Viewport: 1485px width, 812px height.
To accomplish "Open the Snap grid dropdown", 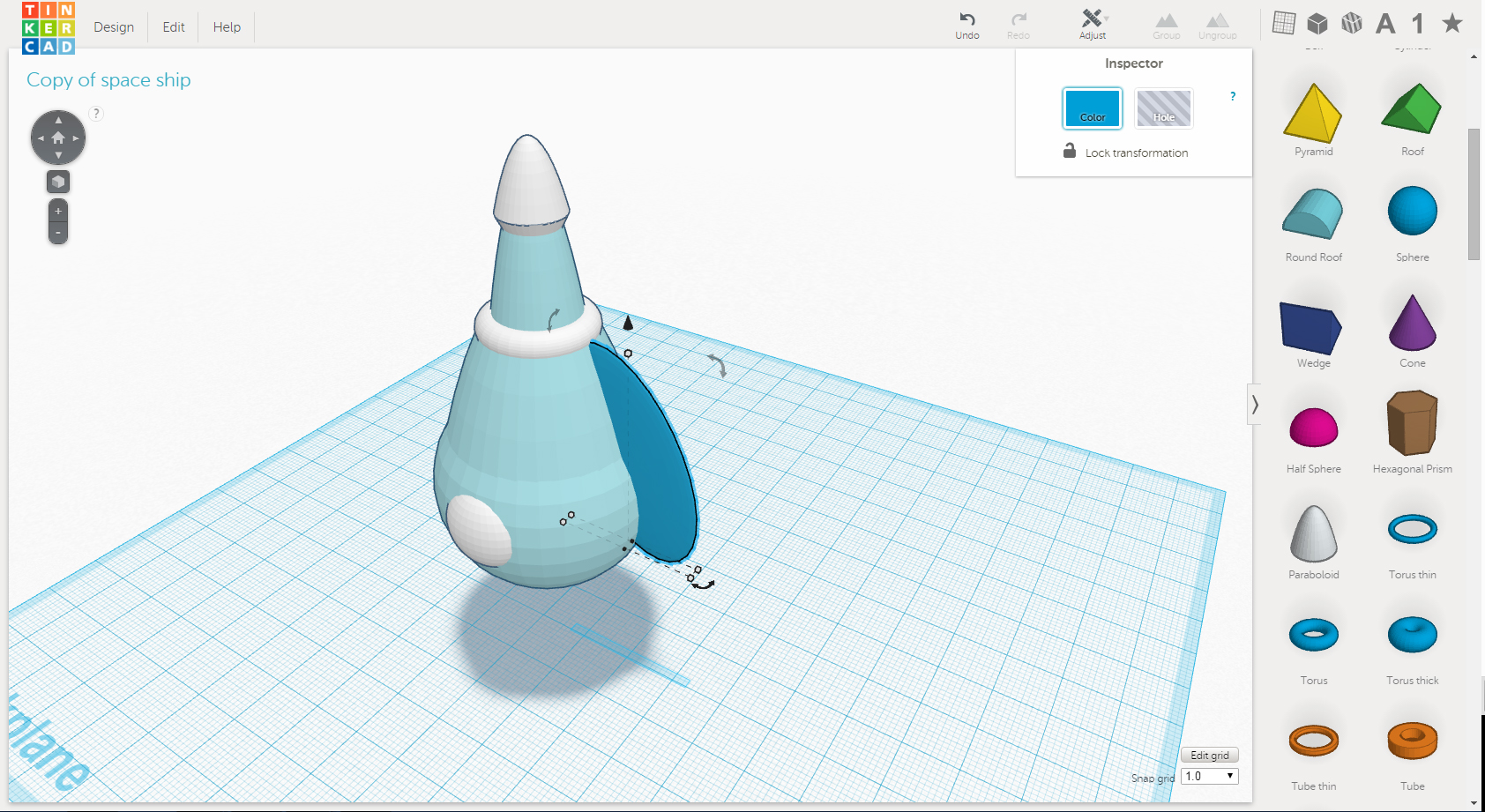I will 1210,776.
